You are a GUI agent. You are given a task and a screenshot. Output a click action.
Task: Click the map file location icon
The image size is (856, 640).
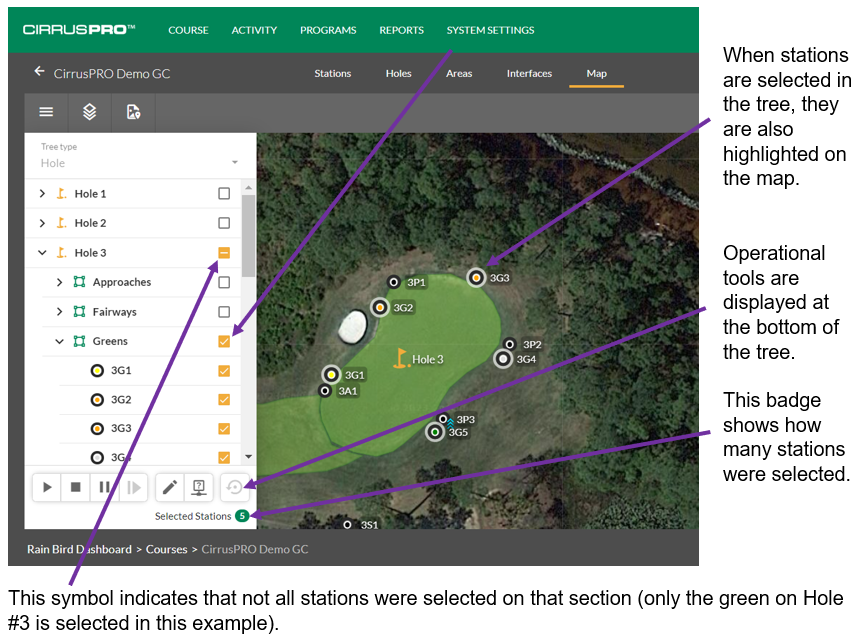click(133, 112)
